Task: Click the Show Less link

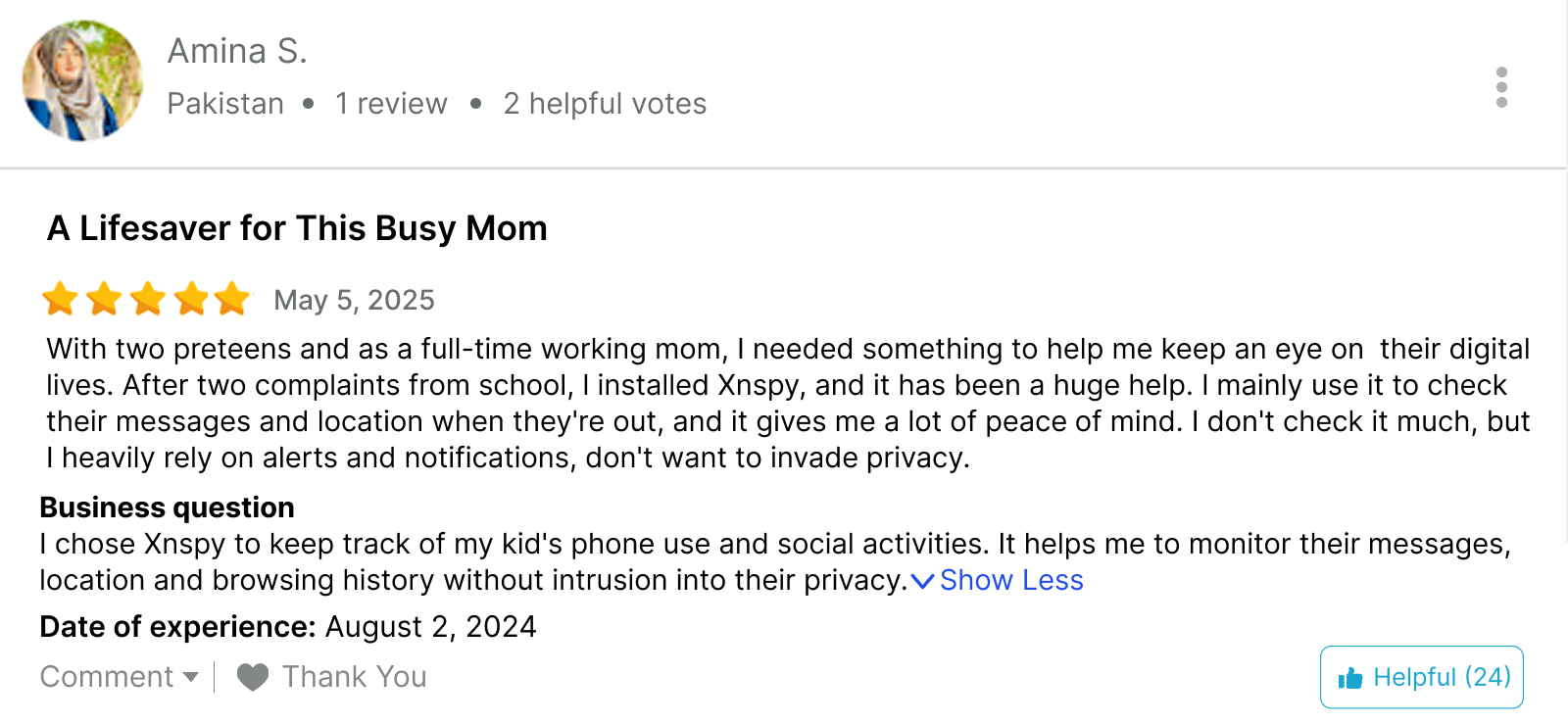Action: tap(1011, 580)
